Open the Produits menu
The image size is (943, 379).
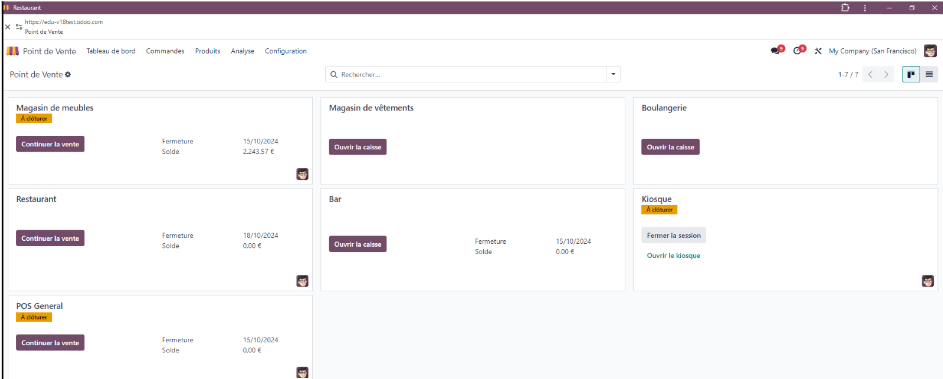click(207, 51)
